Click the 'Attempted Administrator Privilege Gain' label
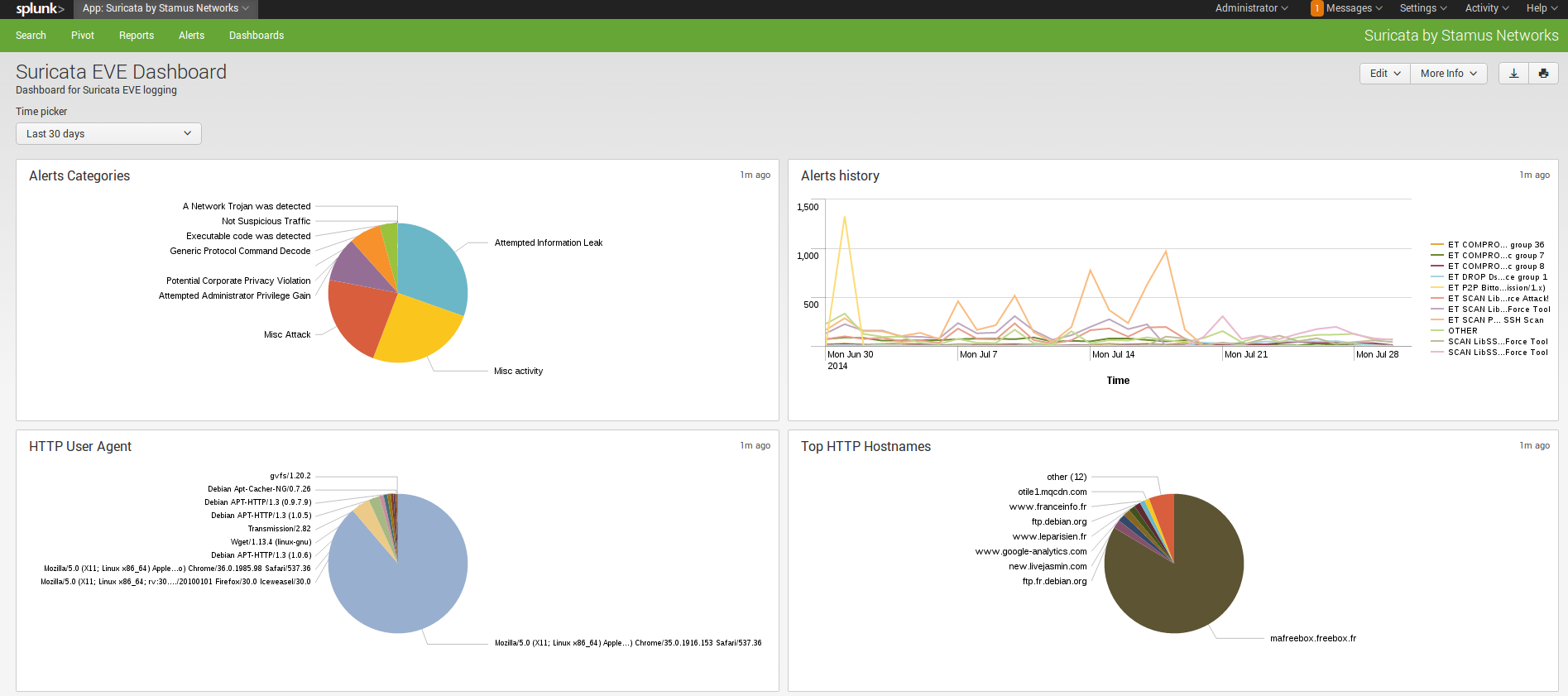 point(235,296)
